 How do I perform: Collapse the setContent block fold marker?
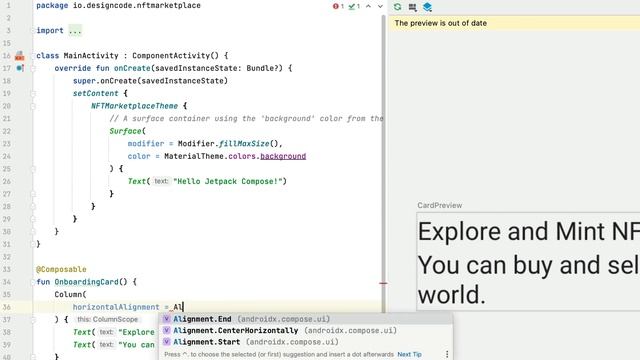click(33, 93)
